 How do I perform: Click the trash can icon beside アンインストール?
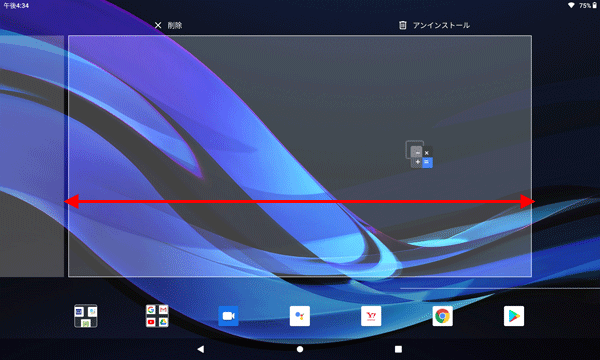click(x=403, y=25)
